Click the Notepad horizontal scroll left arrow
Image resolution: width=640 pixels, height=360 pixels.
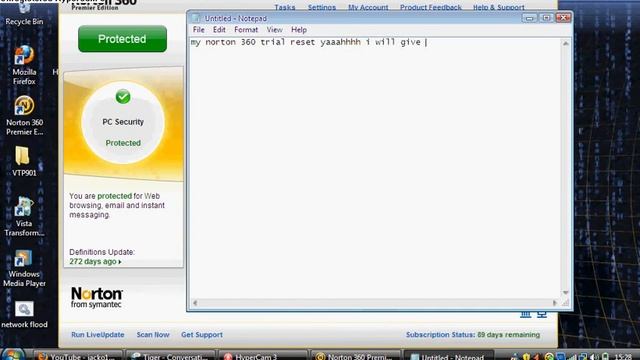(195, 303)
